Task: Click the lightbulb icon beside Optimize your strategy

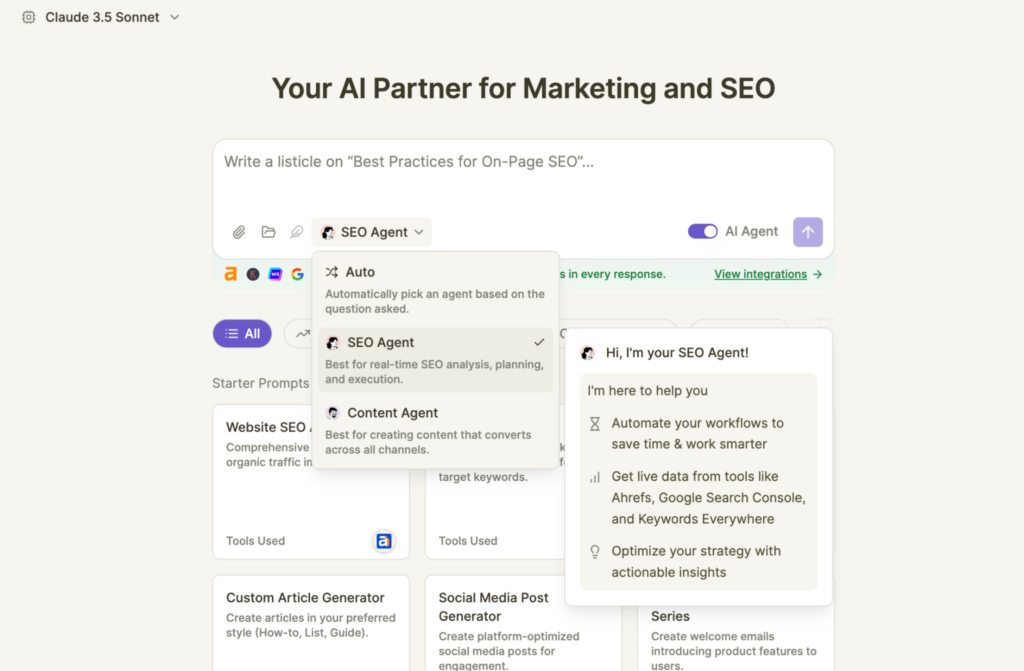Action: point(595,552)
